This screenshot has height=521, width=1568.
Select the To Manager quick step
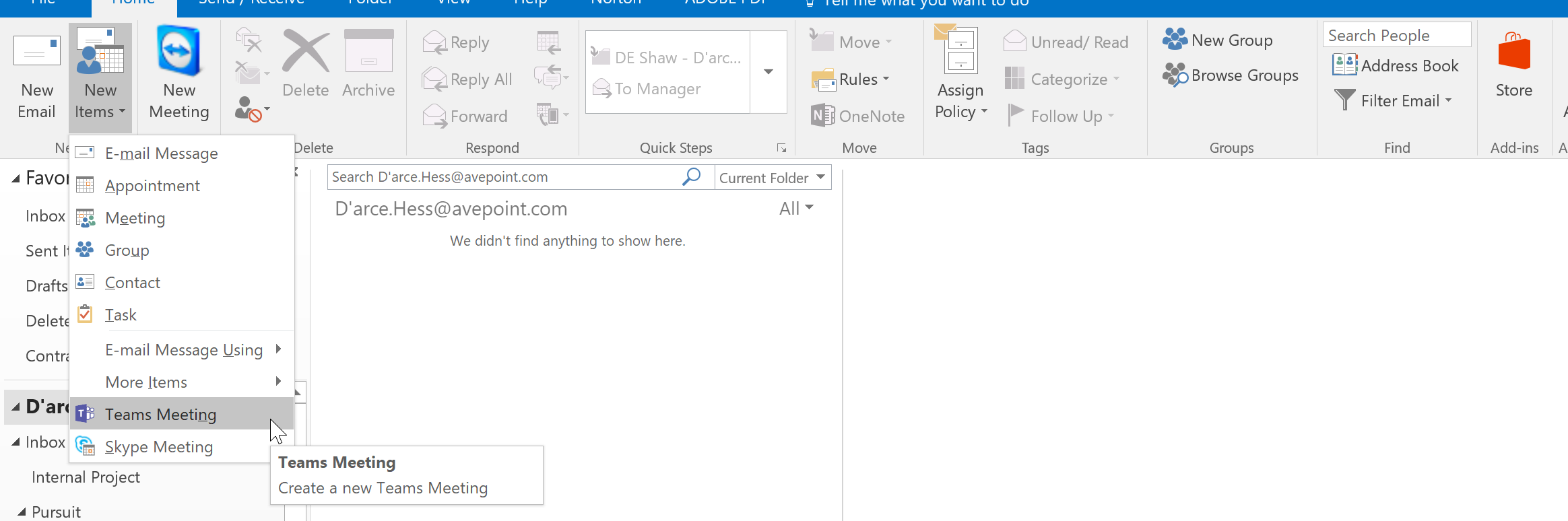[647, 89]
